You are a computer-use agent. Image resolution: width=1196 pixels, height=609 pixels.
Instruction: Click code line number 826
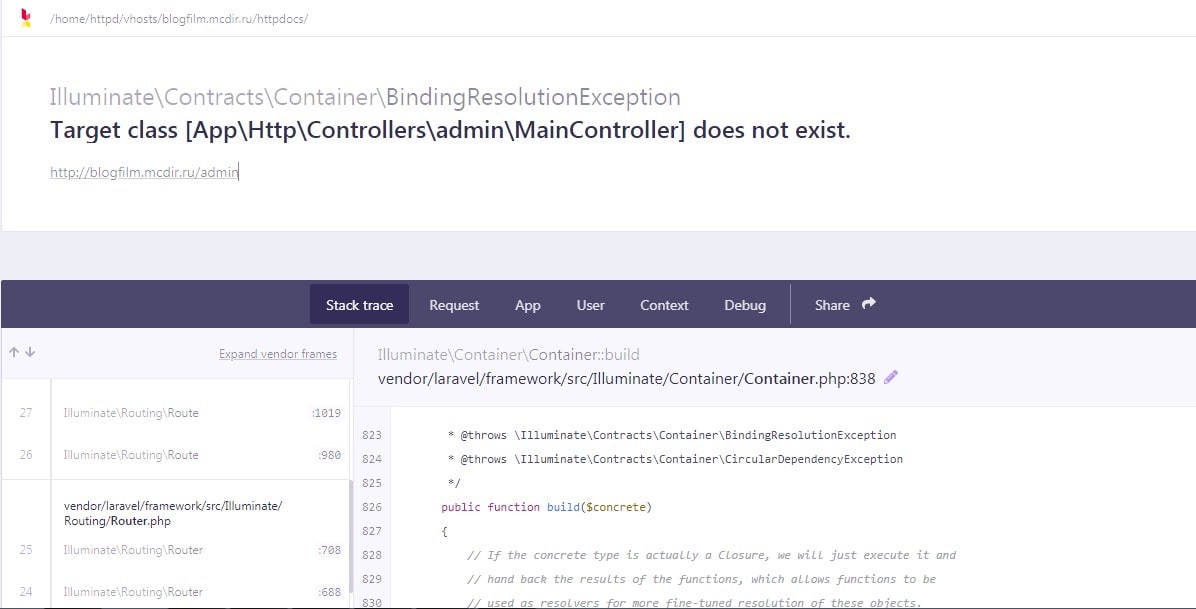click(371, 507)
